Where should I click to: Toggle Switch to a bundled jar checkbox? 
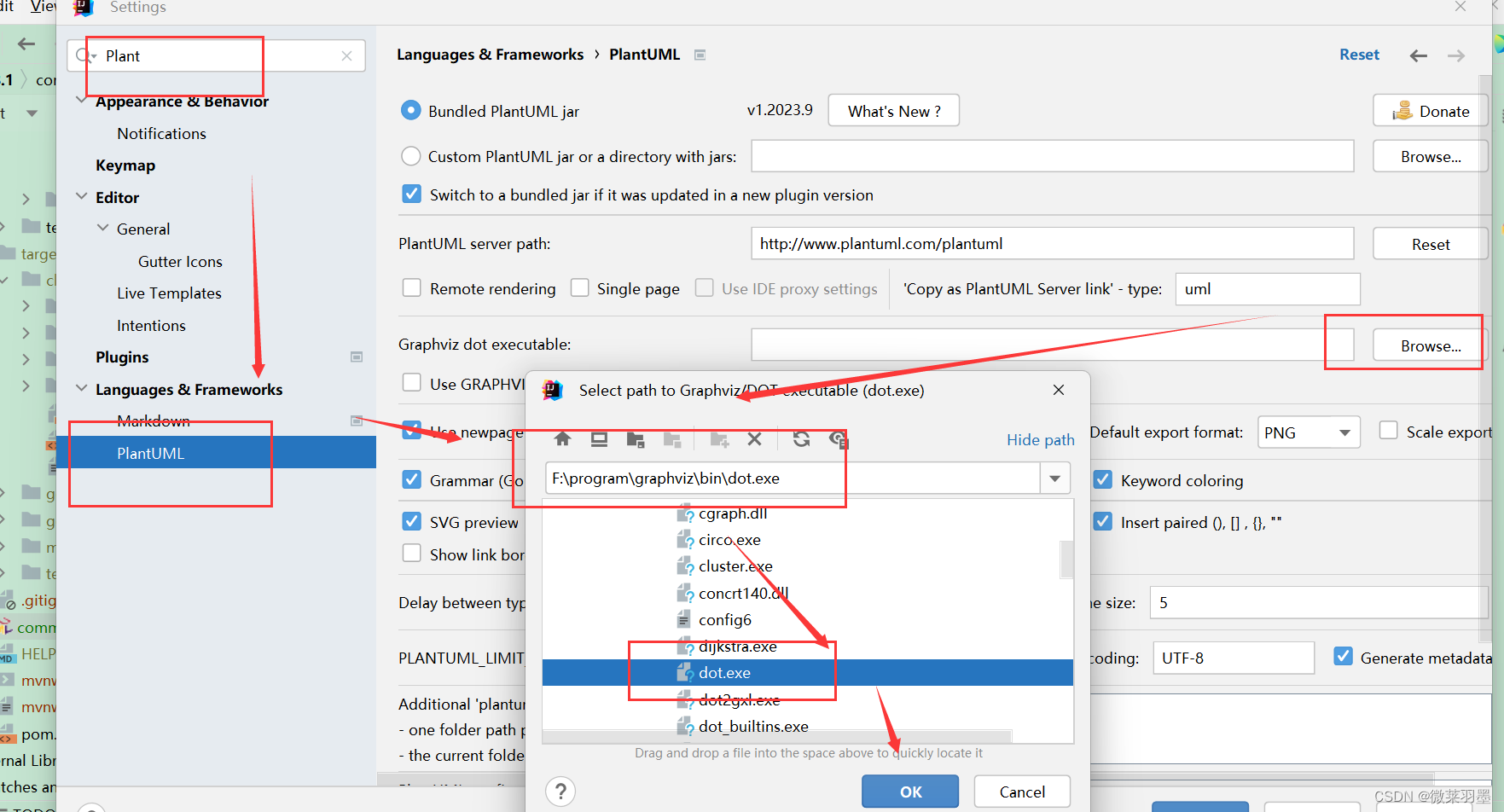411,194
